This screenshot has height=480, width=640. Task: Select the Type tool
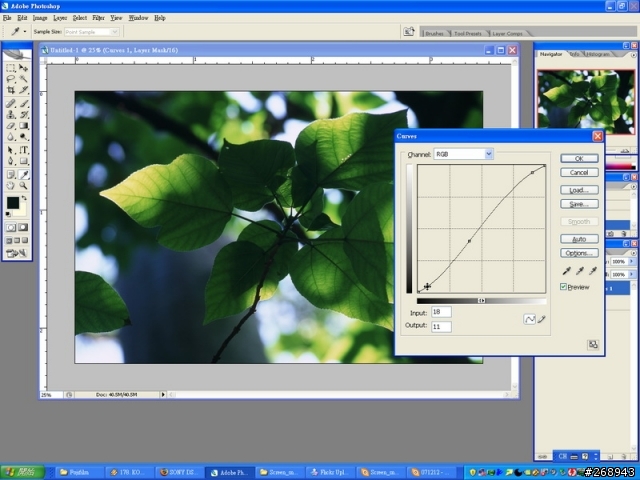23,150
